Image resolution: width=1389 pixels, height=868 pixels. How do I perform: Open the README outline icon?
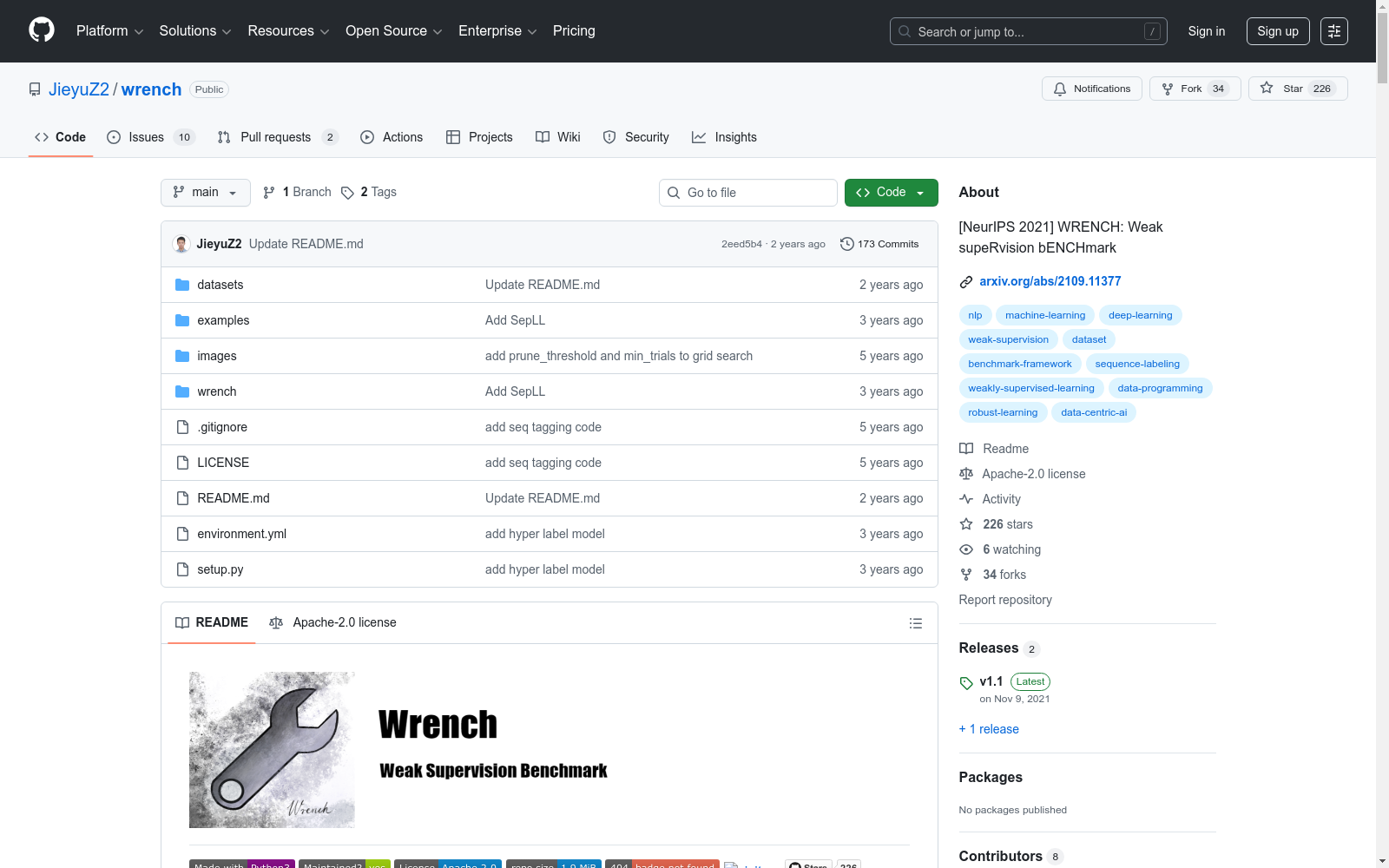(915, 623)
